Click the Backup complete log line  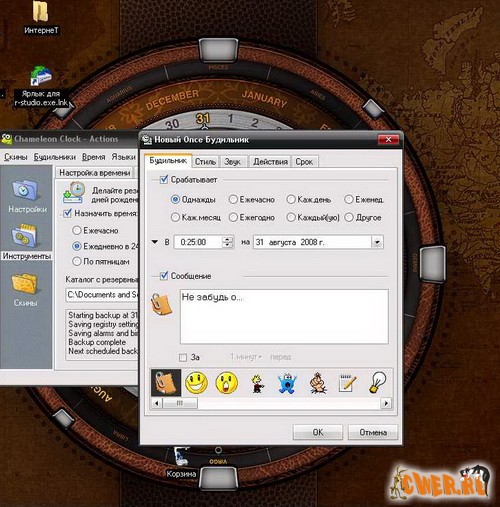97,342
